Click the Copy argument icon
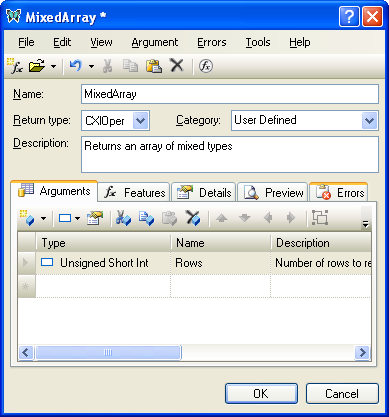Viewport: 389px width, 417px height. [146, 218]
